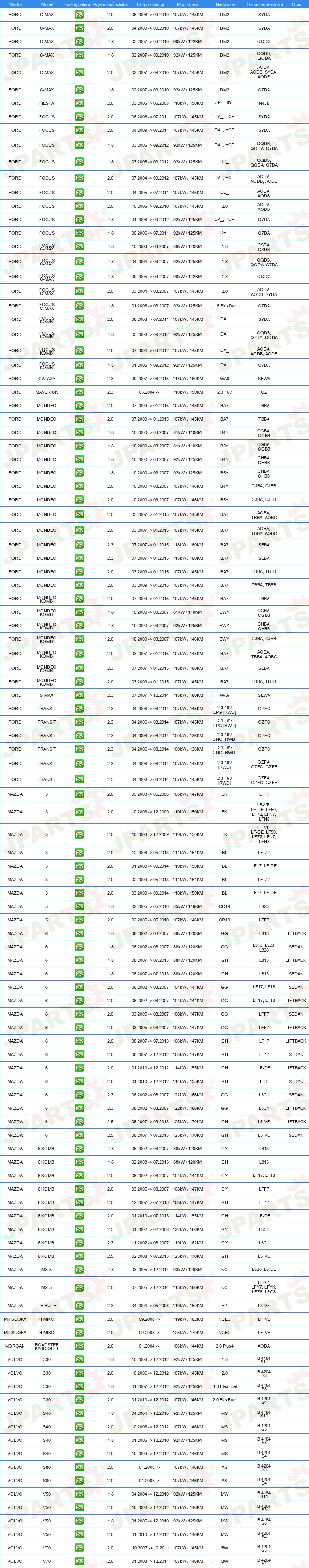This screenshot has height=1568, width=309.
Task: Click the fuel icon in the Volvo S80 B 4204 S3 row
Action: click(79, 1467)
